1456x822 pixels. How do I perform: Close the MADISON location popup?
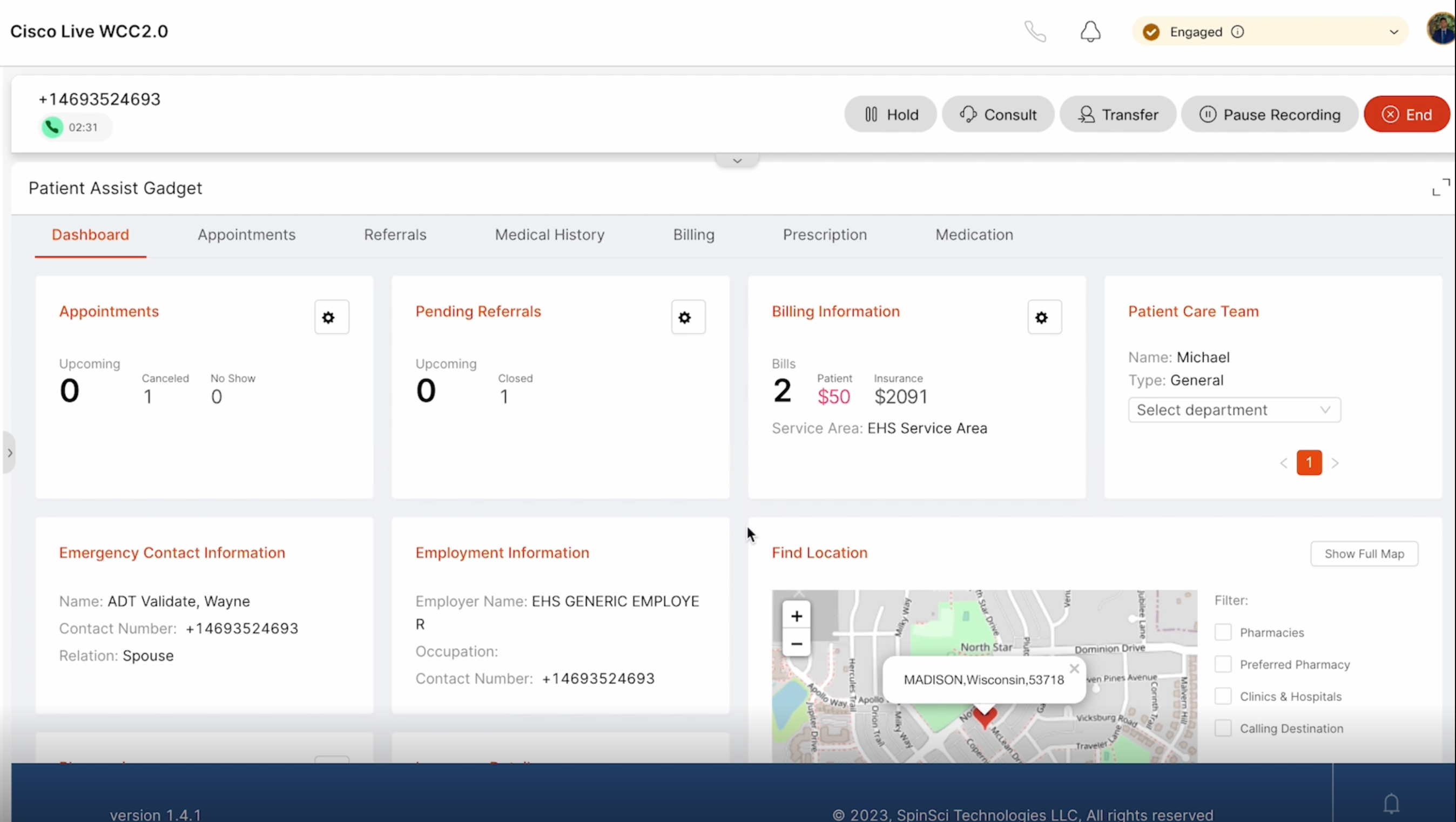pos(1074,668)
